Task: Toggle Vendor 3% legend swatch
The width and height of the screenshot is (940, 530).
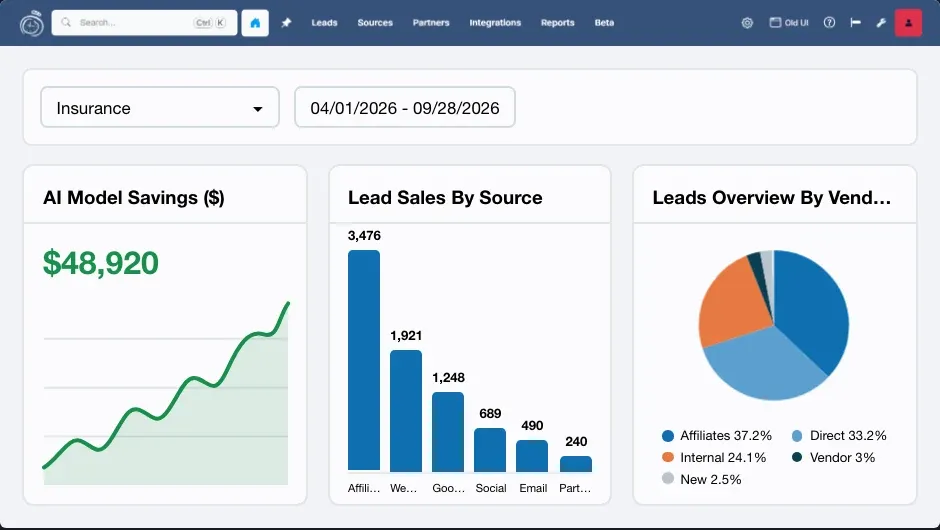Action: click(797, 457)
